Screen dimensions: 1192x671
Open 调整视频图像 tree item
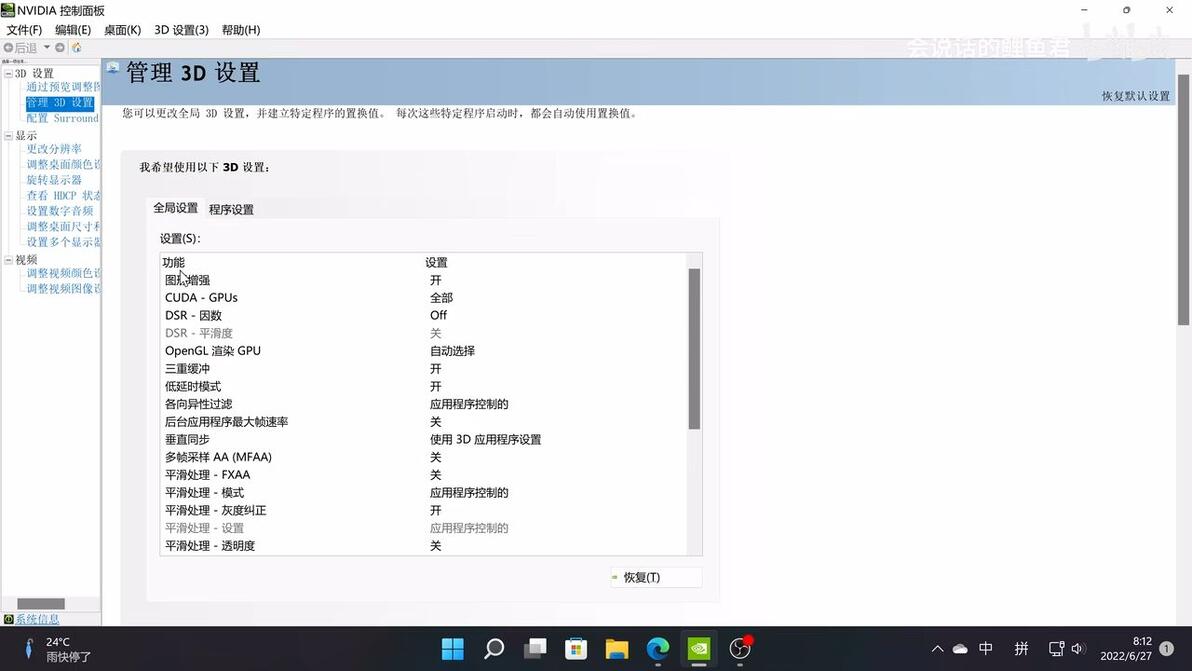pos(63,289)
